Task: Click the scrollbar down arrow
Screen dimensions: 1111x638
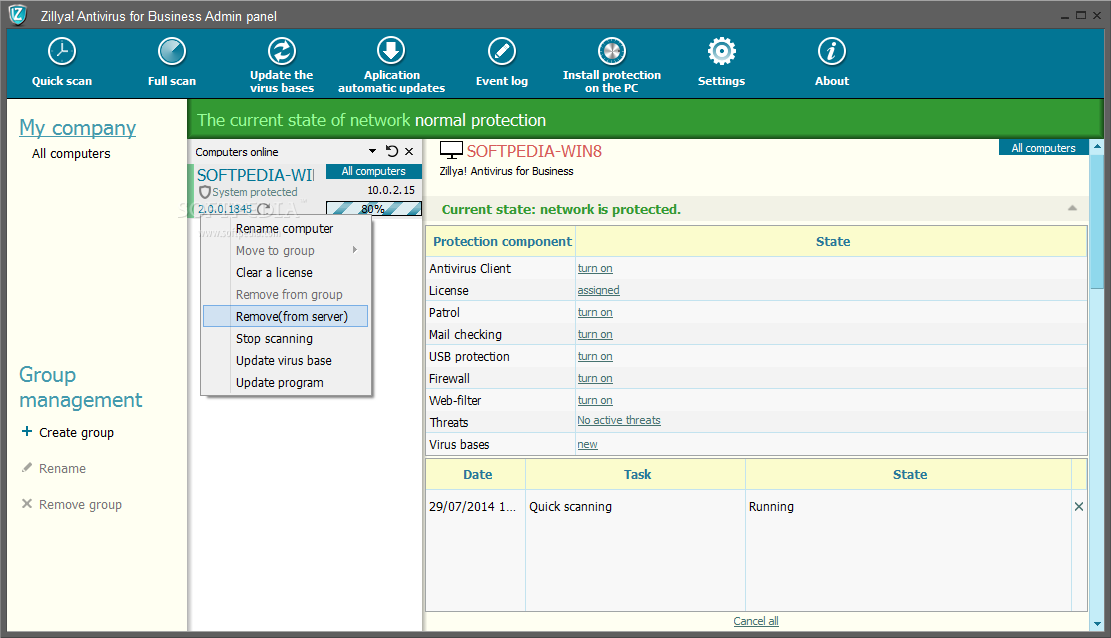Action: coord(1097,624)
